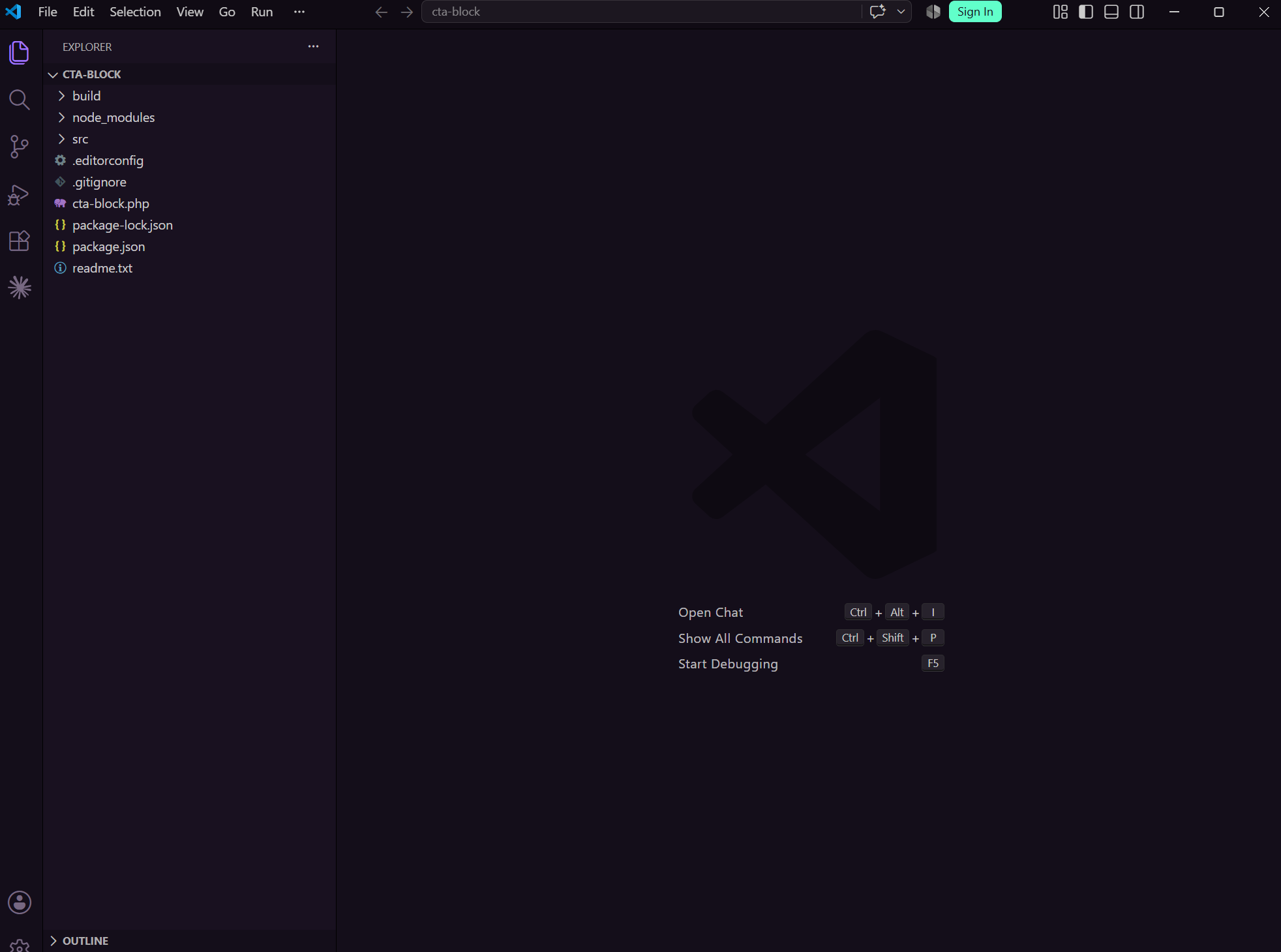
Task: Toggle the bottom panel
Action: [x=1111, y=12]
